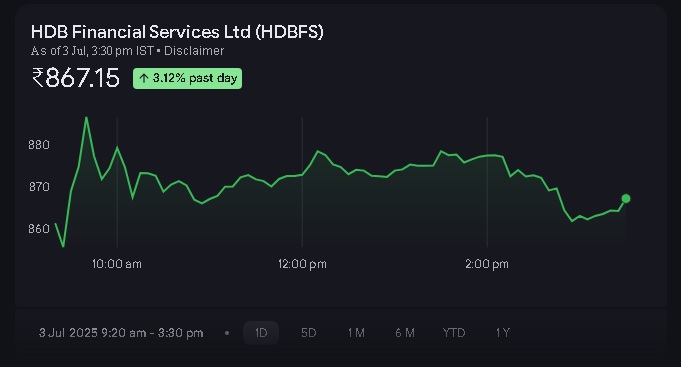Select the 1D time range tab

(x=261, y=333)
